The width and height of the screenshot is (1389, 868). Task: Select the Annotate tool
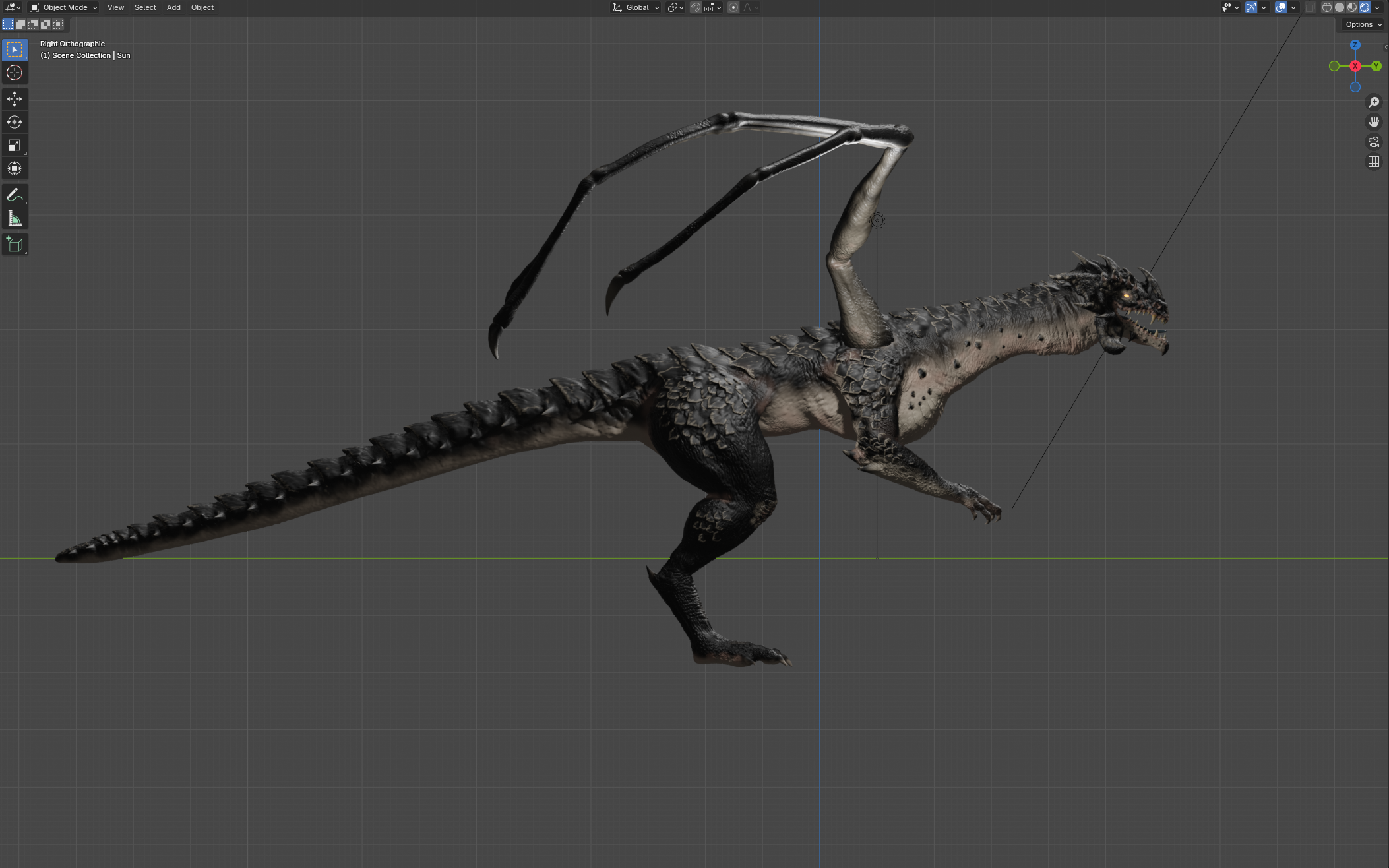click(15, 194)
